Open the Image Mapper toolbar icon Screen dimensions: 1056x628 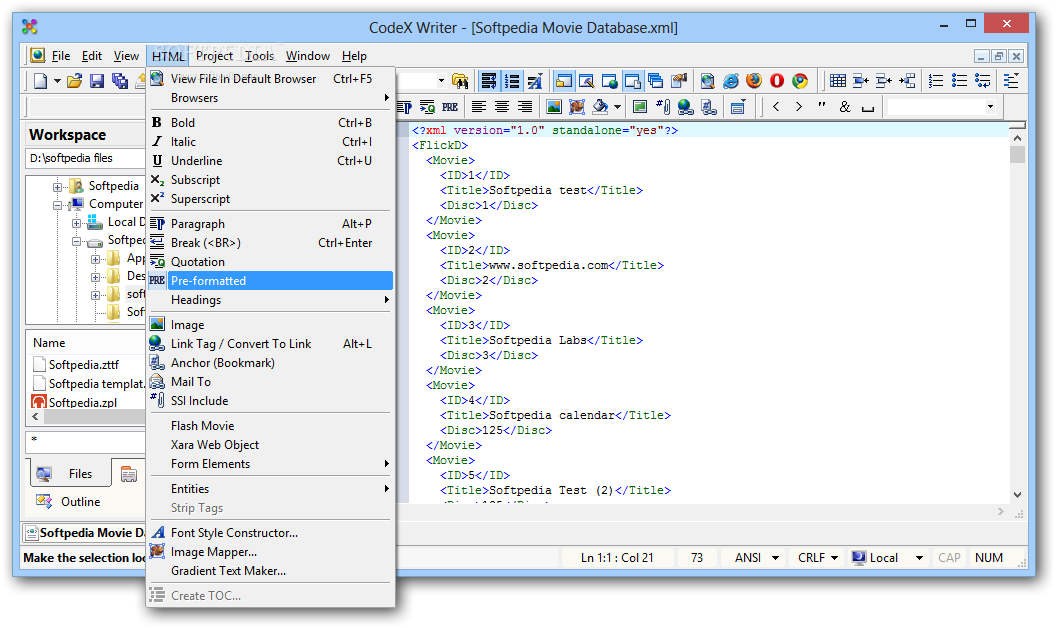coord(576,107)
